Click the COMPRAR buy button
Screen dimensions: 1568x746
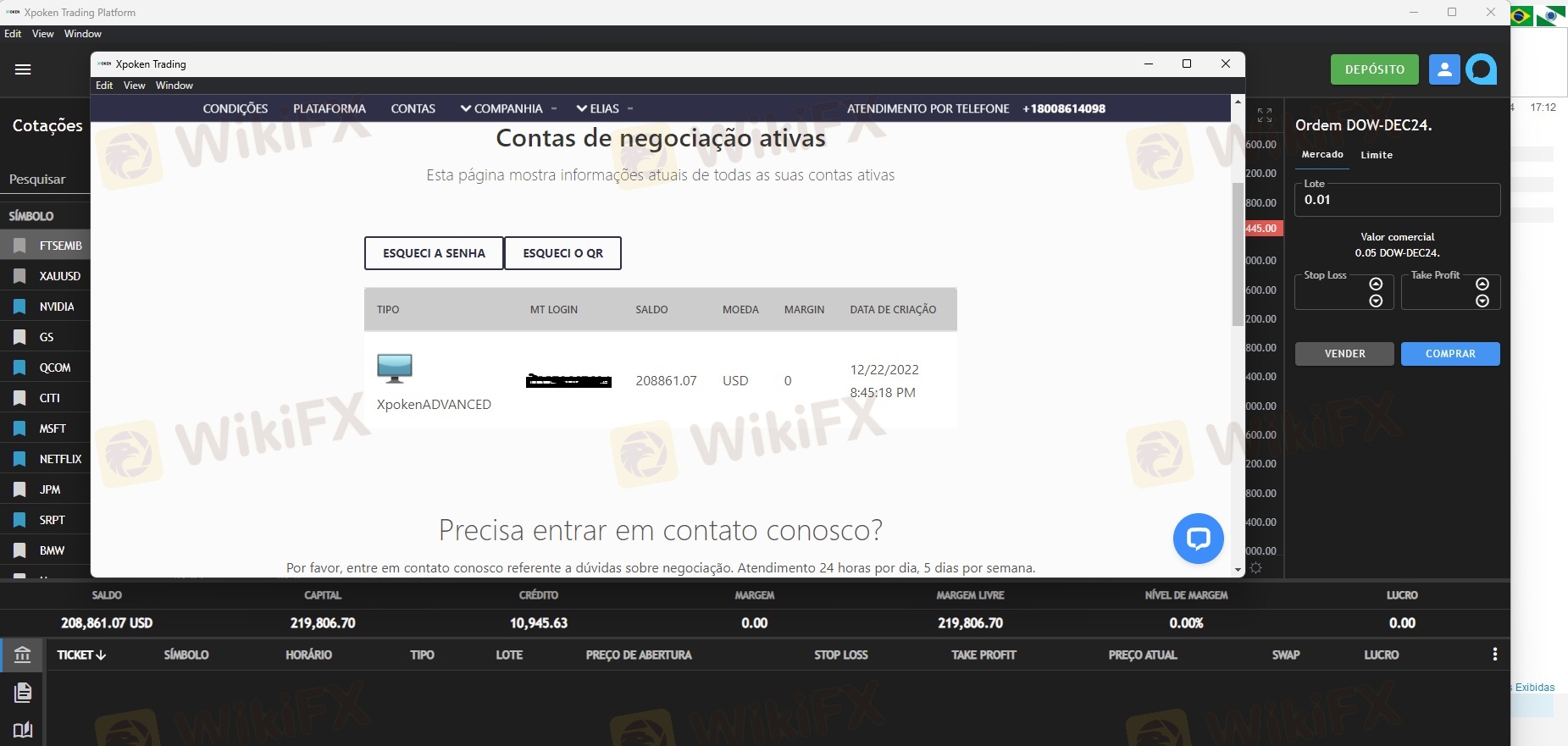(1450, 354)
